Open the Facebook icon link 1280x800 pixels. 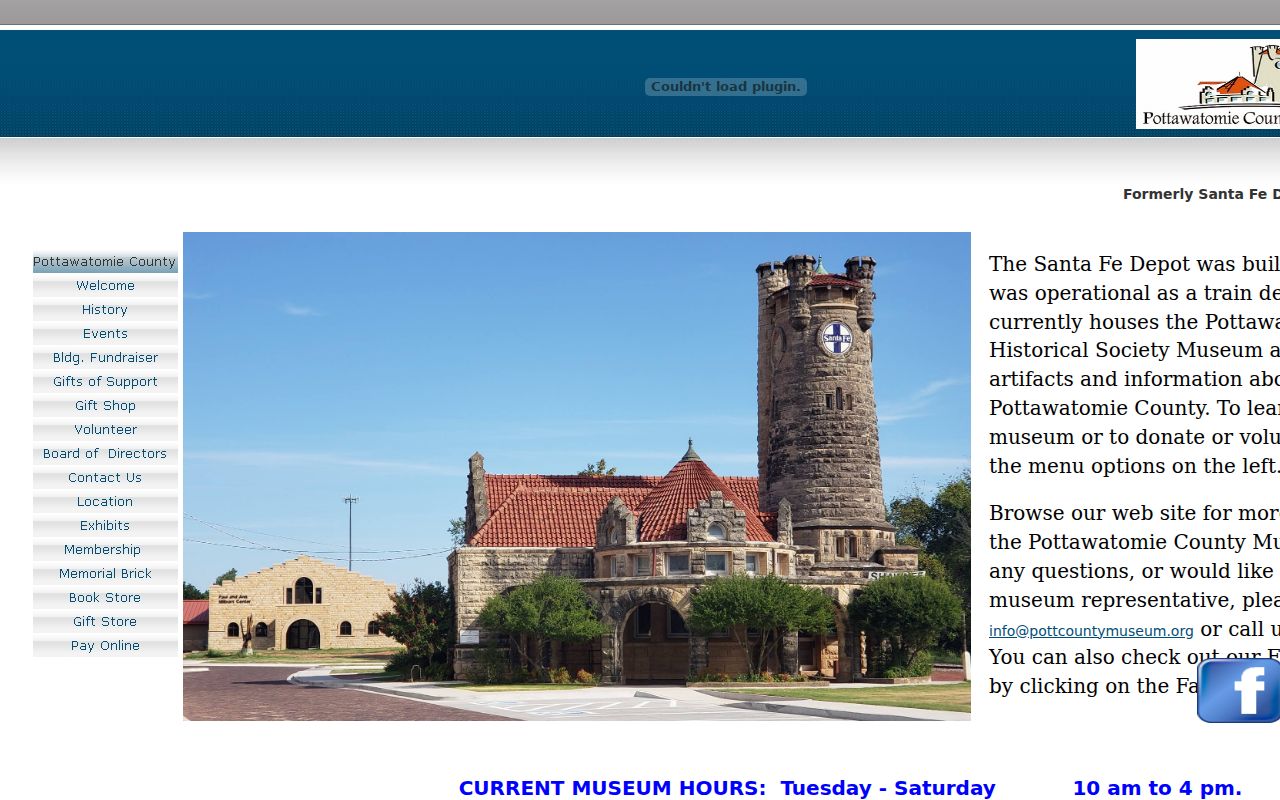[x=1239, y=690]
